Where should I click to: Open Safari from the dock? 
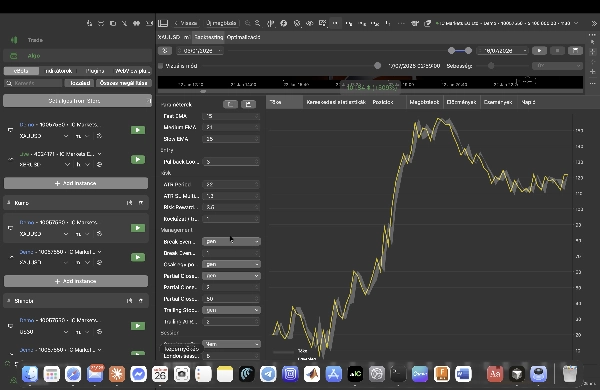pyautogui.click(x=73, y=374)
